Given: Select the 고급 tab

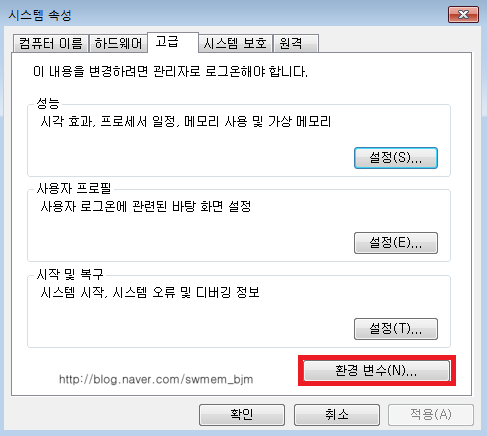Looking at the screenshot, I should (173, 42).
